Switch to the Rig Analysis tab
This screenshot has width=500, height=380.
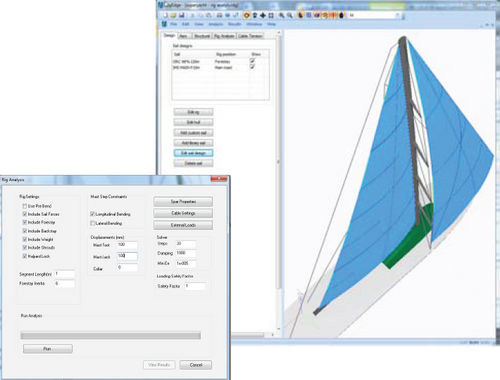coord(224,36)
